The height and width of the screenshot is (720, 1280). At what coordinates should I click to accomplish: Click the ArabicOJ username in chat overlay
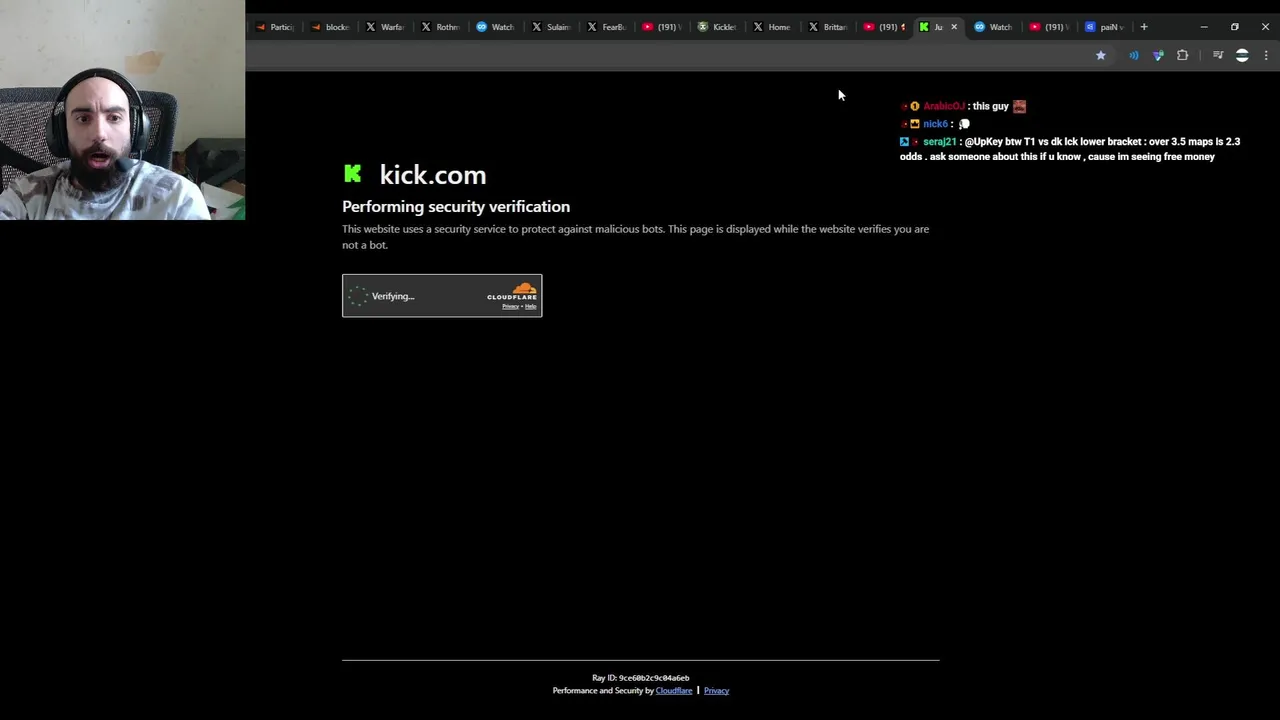pyautogui.click(x=944, y=106)
